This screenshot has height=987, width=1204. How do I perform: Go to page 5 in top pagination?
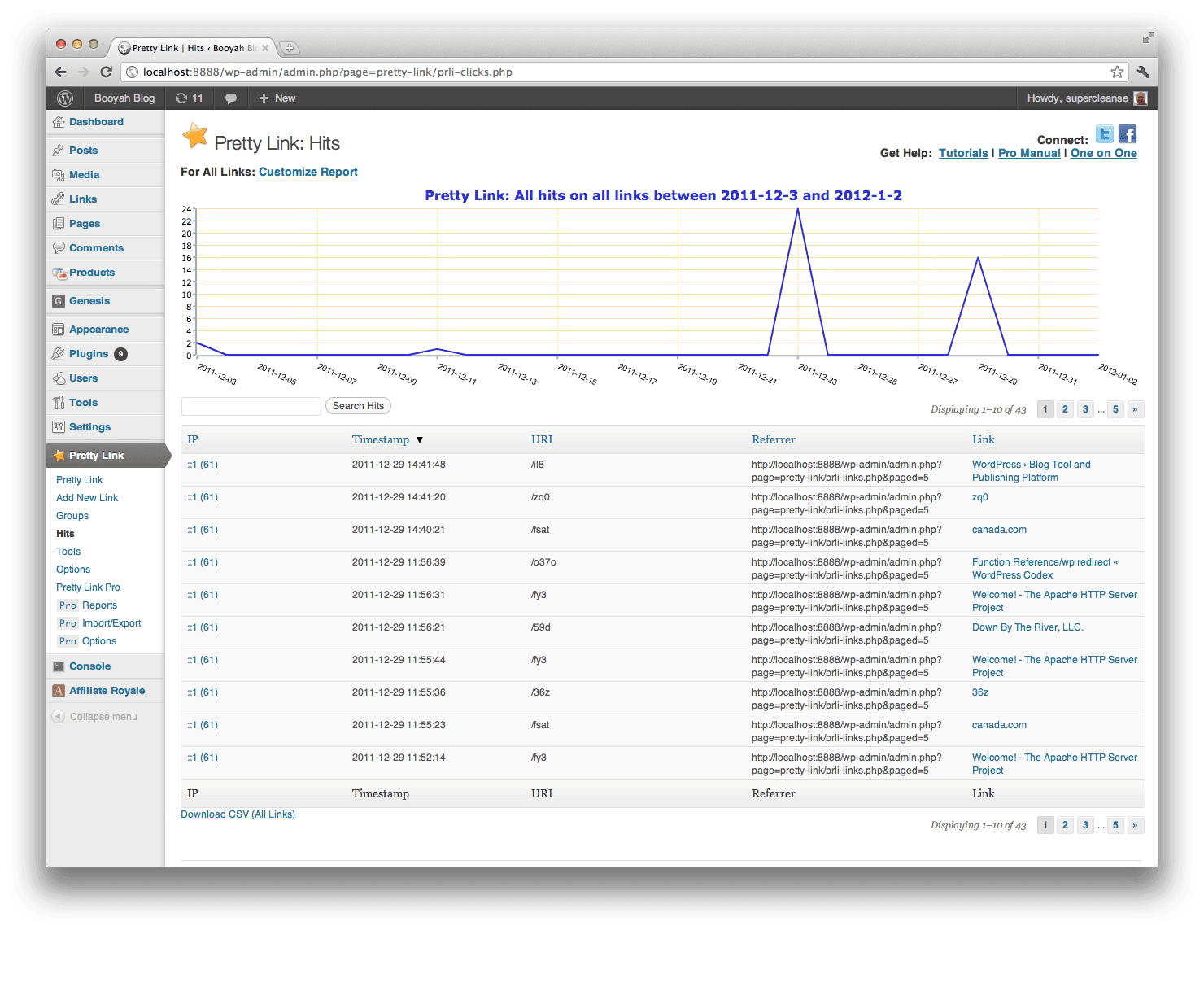[1115, 409]
